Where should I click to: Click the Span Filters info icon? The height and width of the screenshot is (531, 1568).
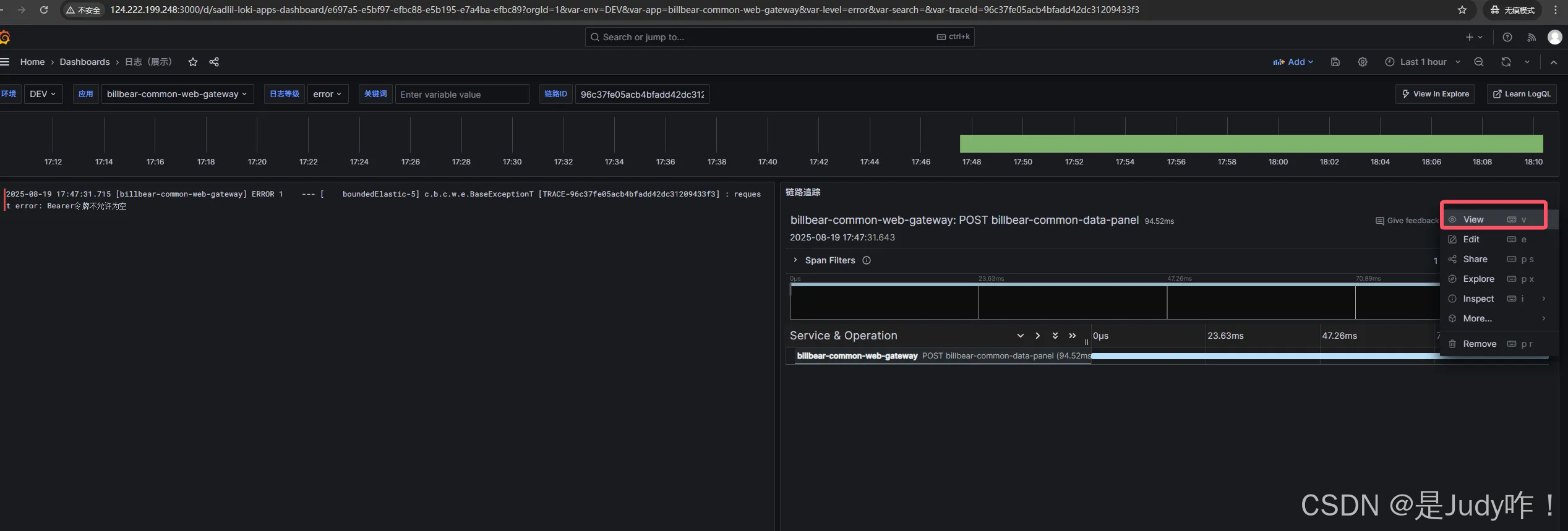pos(867,260)
